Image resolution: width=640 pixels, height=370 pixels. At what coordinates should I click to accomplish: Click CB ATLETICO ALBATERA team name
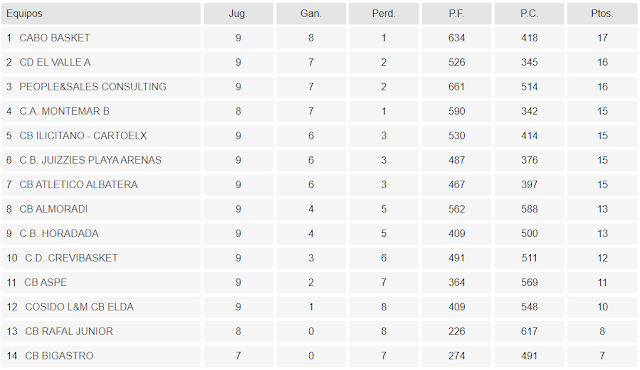79,185
